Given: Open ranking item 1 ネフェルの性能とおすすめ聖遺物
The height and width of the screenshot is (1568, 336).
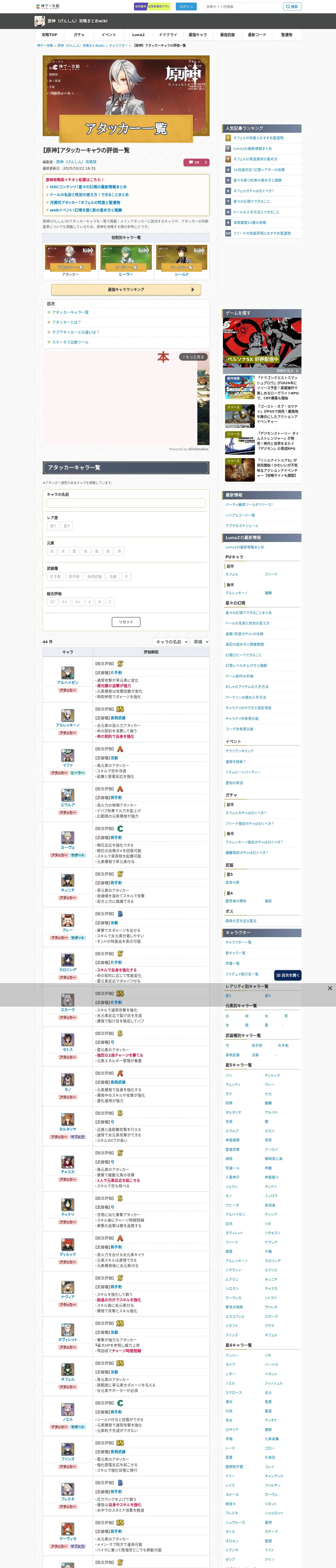Looking at the screenshot, I should coord(258,138).
